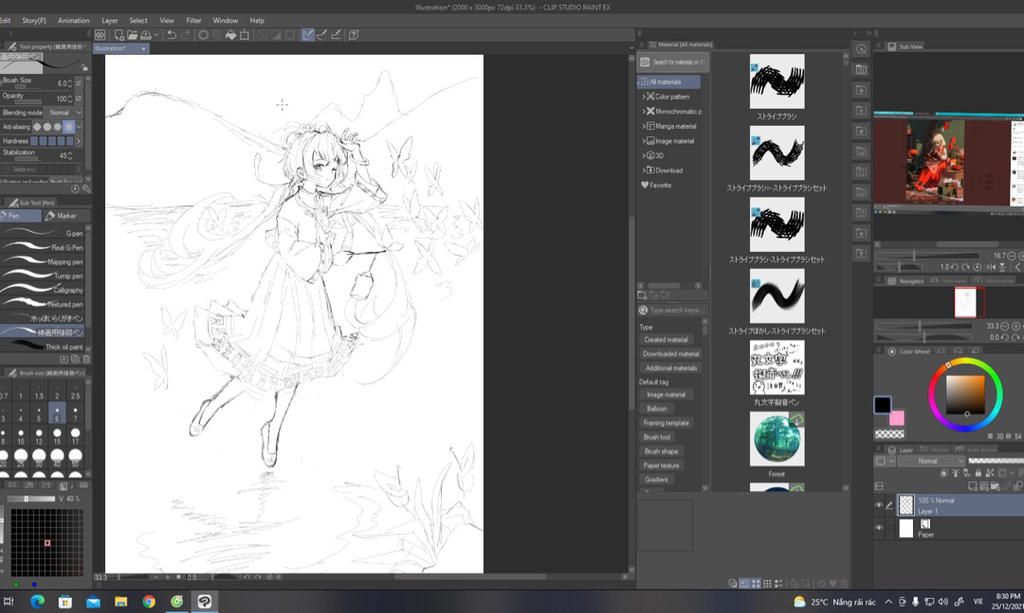The height and width of the screenshot is (613, 1024).
Task: Select brush size preset 10
Action: (21, 436)
